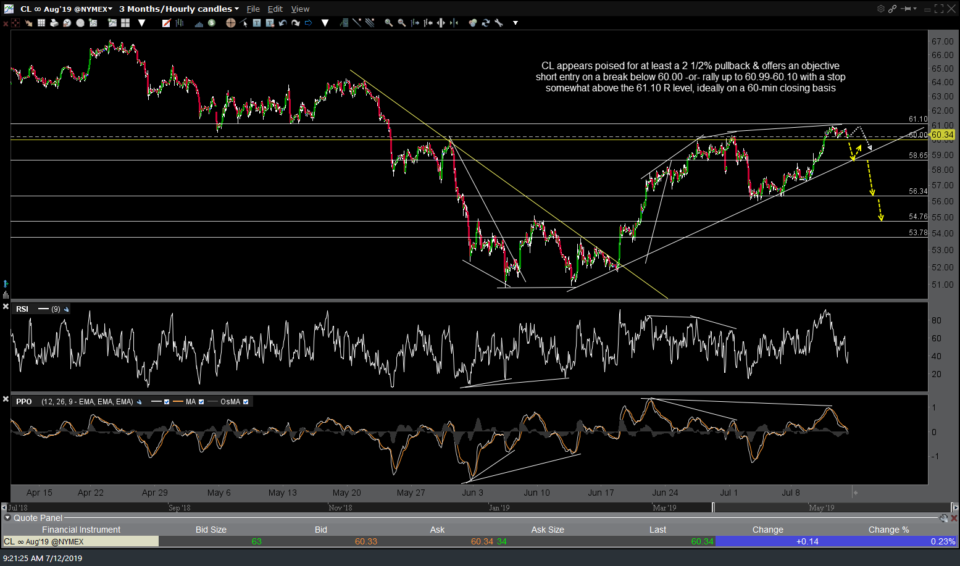Viewport: 960px width, 566px height.
Task: Click the Change column header
Action: 768,529
